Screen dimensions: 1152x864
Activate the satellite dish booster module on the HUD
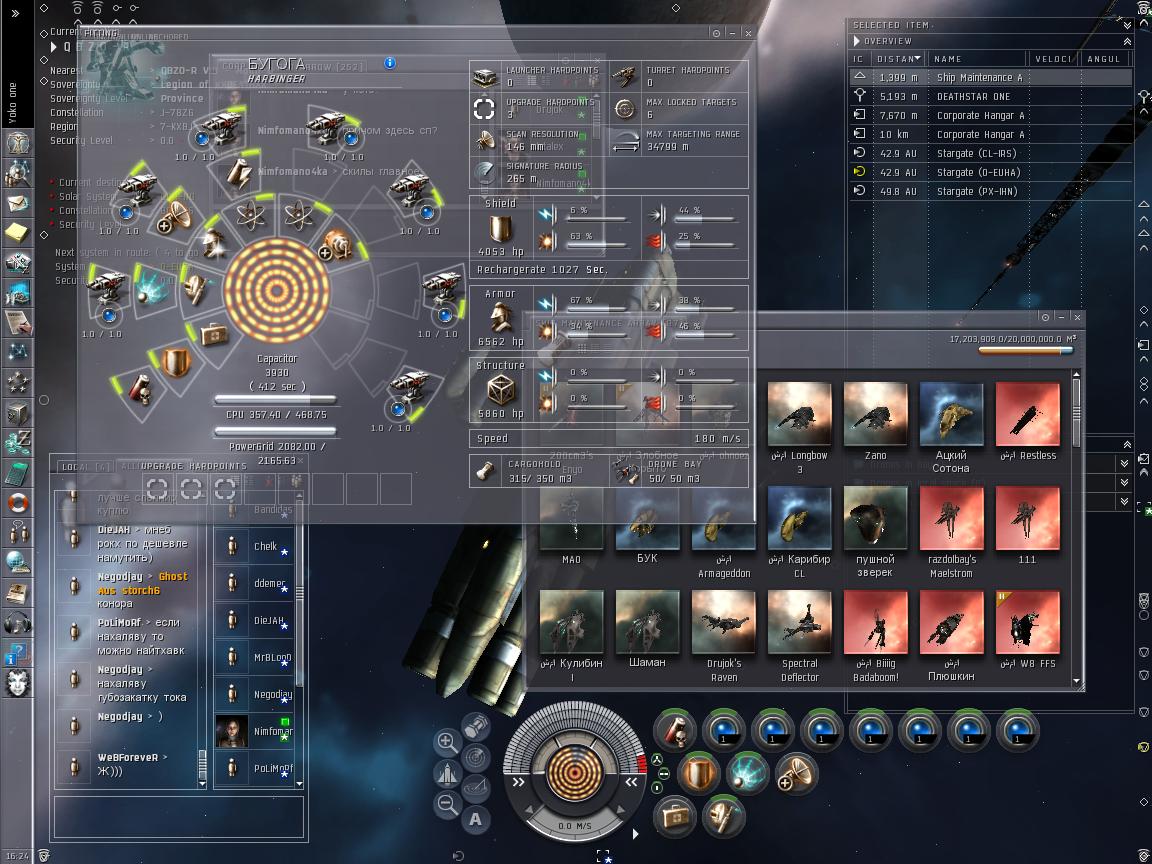tap(796, 773)
